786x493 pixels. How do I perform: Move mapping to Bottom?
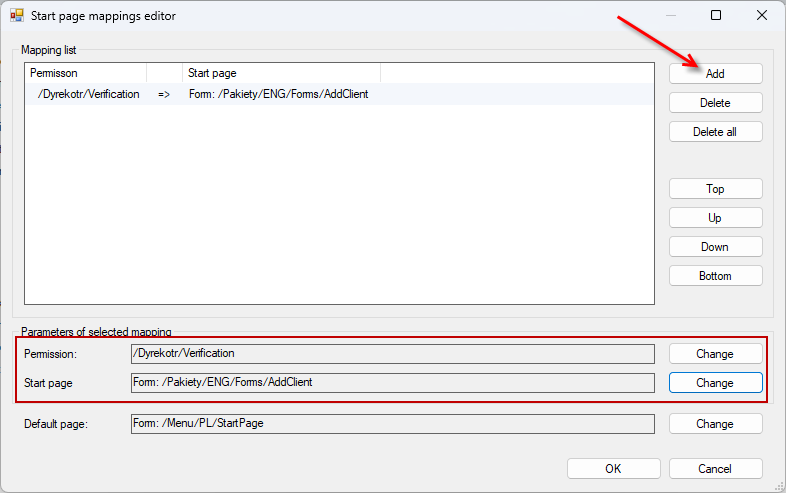pyautogui.click(x=715, y=276)
